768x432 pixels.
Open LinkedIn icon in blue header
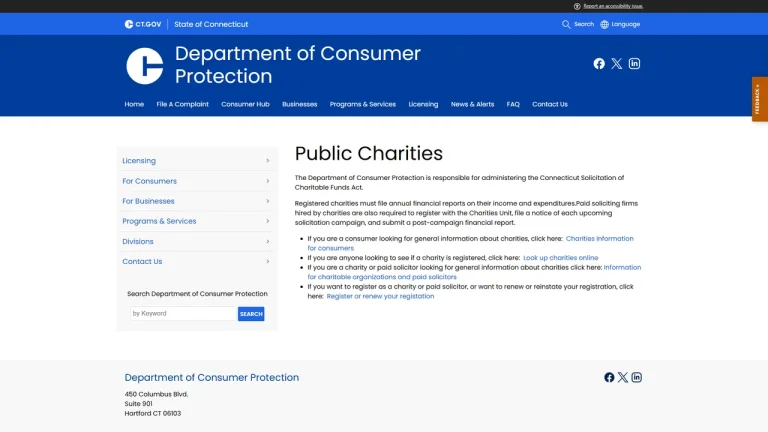tap(634, 64)
